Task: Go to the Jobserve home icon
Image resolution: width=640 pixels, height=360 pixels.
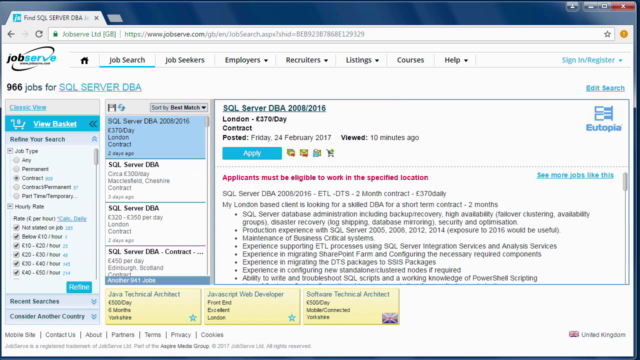Action: [84, 60]
